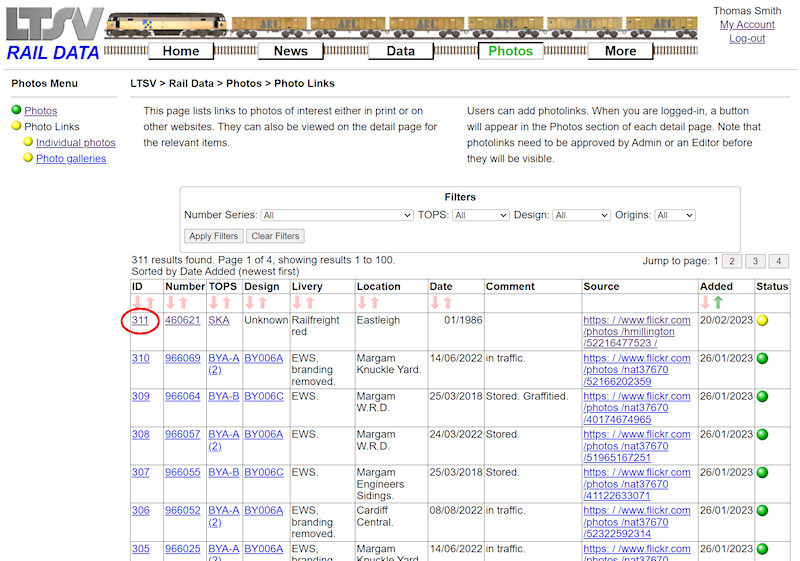Open Origins filter dropdown
Image resolution: width=800 pixels, height=561 pixels.
coord(675,215)
